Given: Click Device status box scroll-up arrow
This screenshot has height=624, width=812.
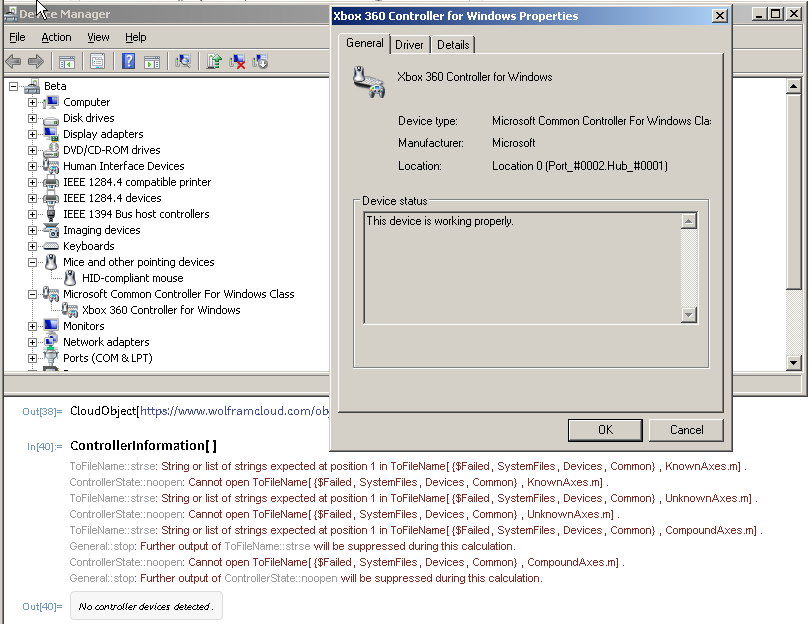Looking at the screenshot, I should 688,221.
